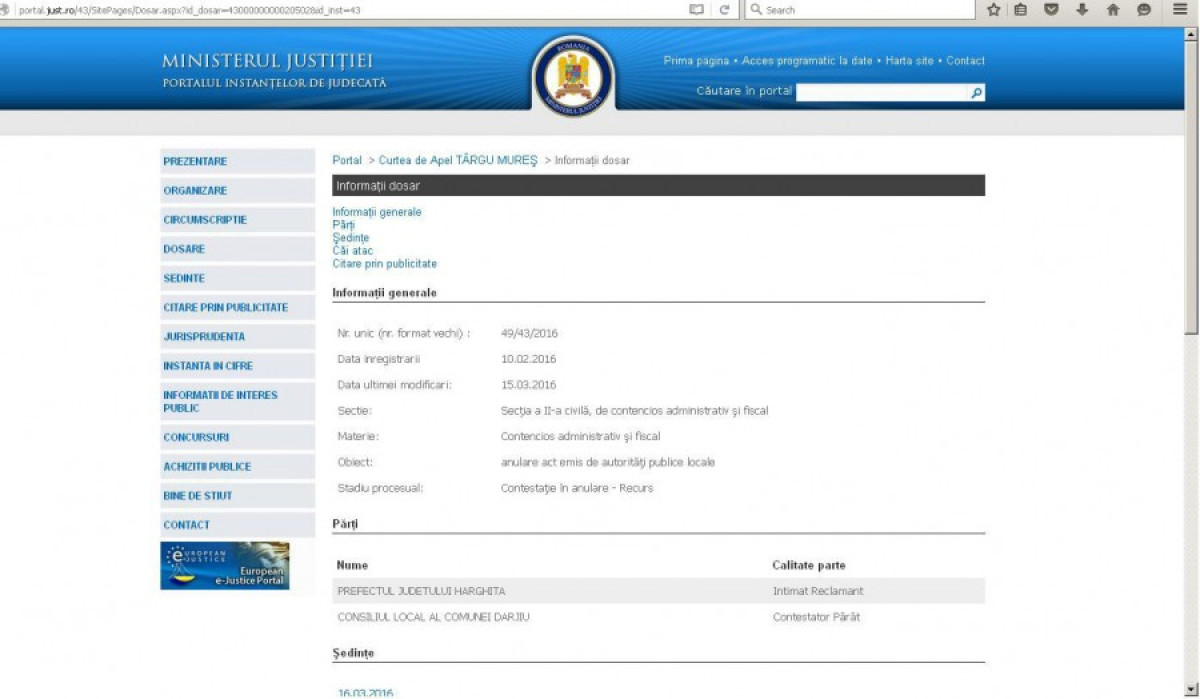Image resolution: width=1200 pixels, height=699 pixels.
Task: Click the Pocket save icon
Action: 1051,10
